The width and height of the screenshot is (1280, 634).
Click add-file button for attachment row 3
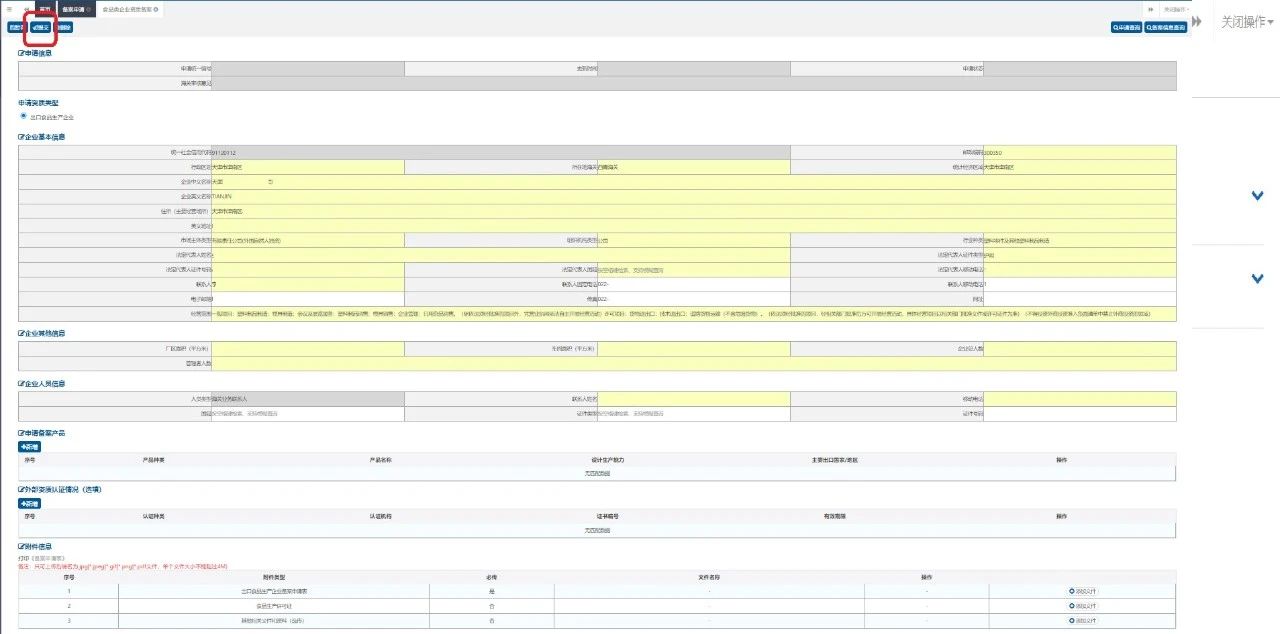coord(1082,621)
